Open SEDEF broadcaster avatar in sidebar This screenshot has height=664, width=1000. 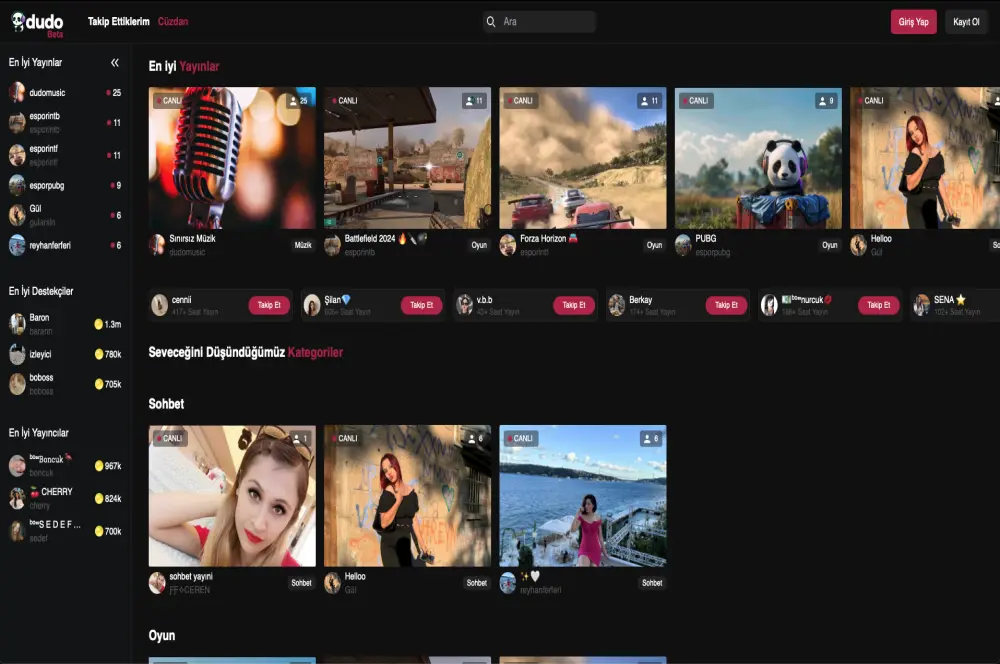pos(17,531)
